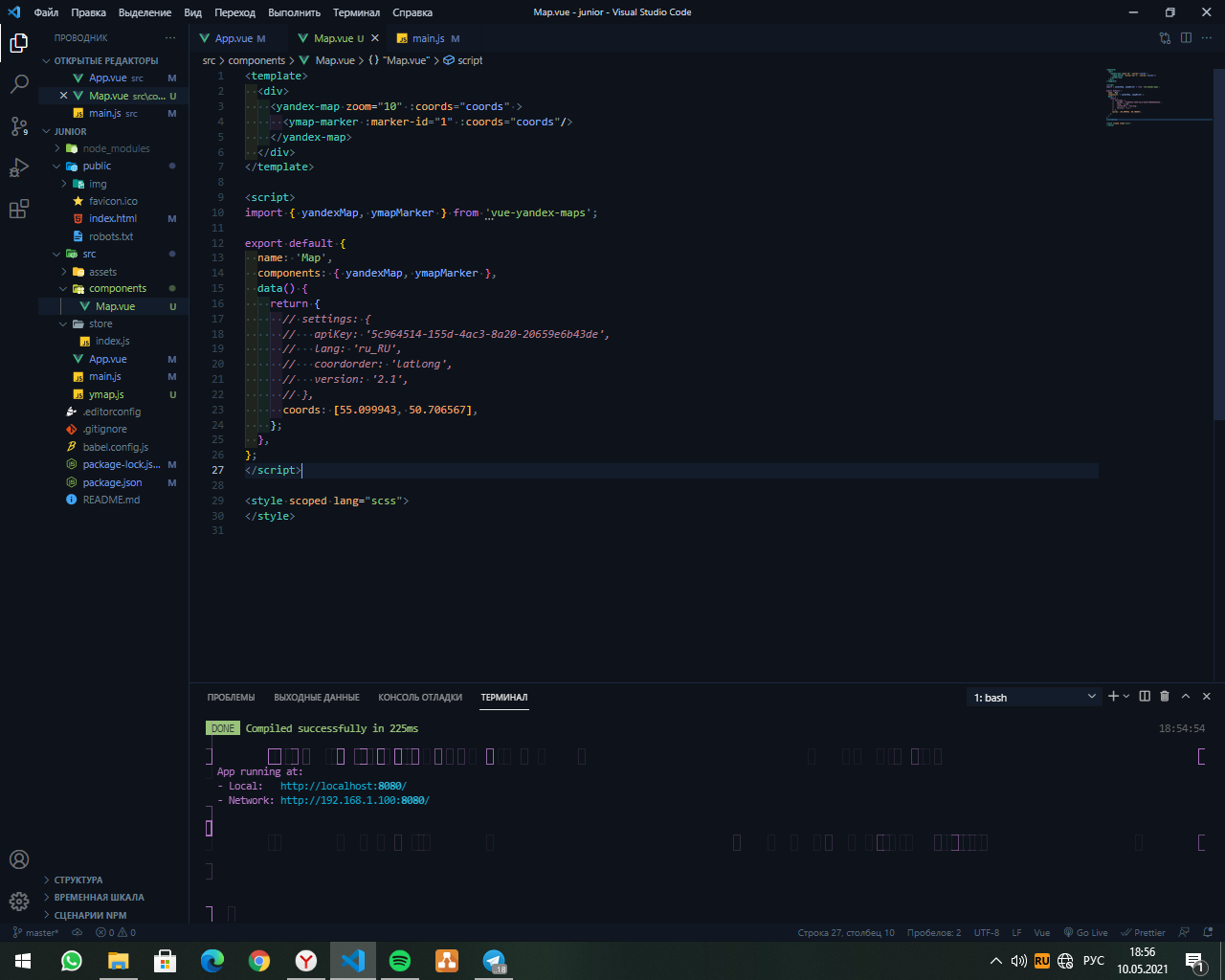This screenshot has height=980, width=1225.
Task: Click Prettier status bar item
Action: coord(1144,932)
